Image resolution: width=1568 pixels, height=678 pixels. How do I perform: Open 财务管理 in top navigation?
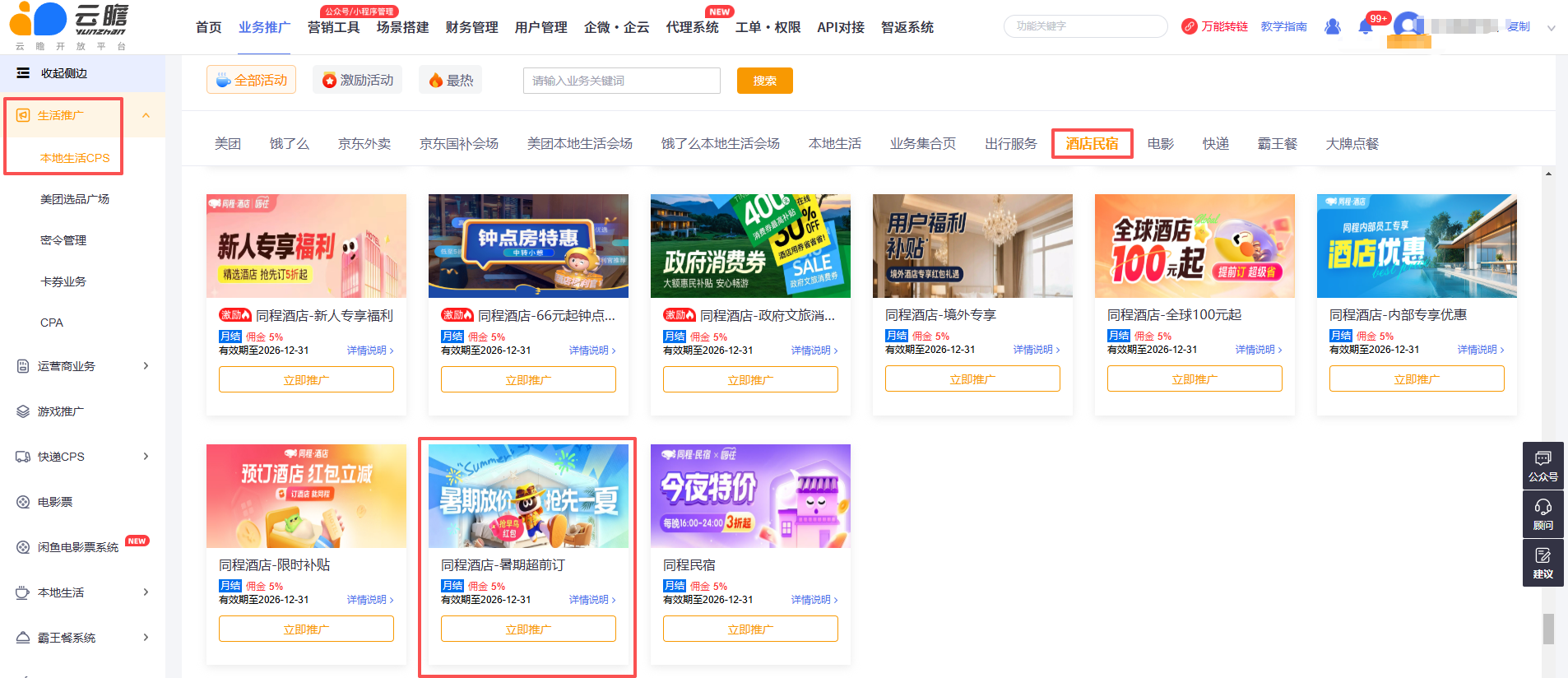click(x=472, y=27)
